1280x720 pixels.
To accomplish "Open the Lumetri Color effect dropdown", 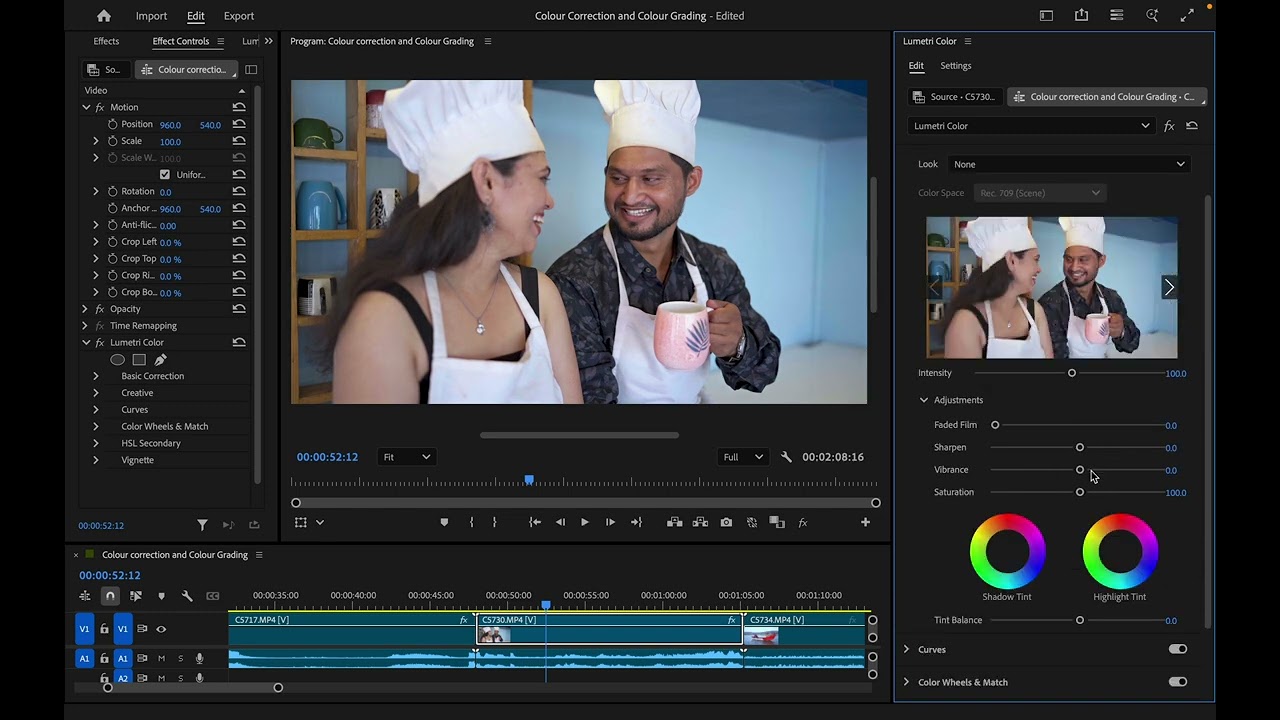I will pyautogui.click(x=1032, y=126).
